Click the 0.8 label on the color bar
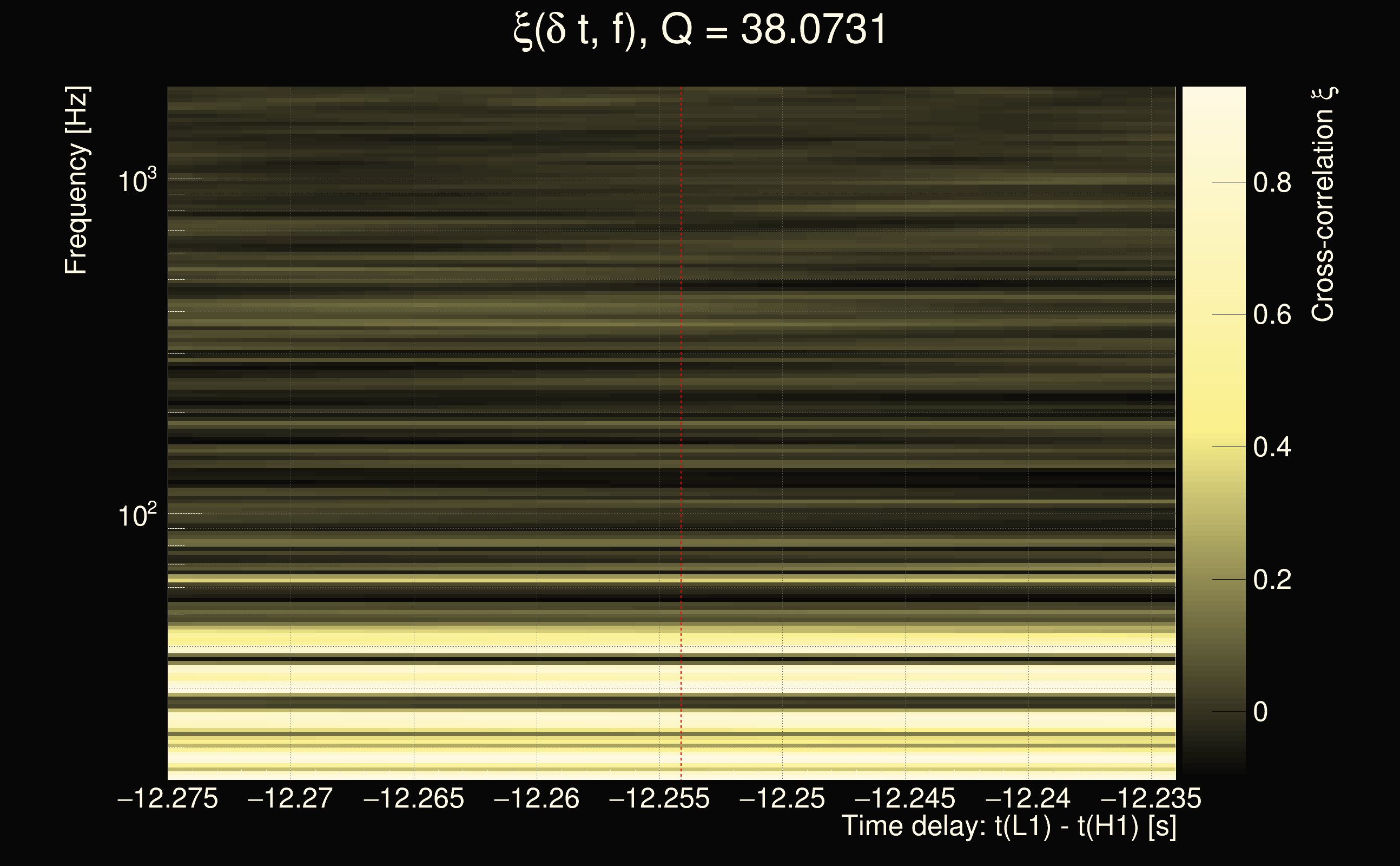Image resolution: width=1400 pixels, height=866 pixels. 1272,183
